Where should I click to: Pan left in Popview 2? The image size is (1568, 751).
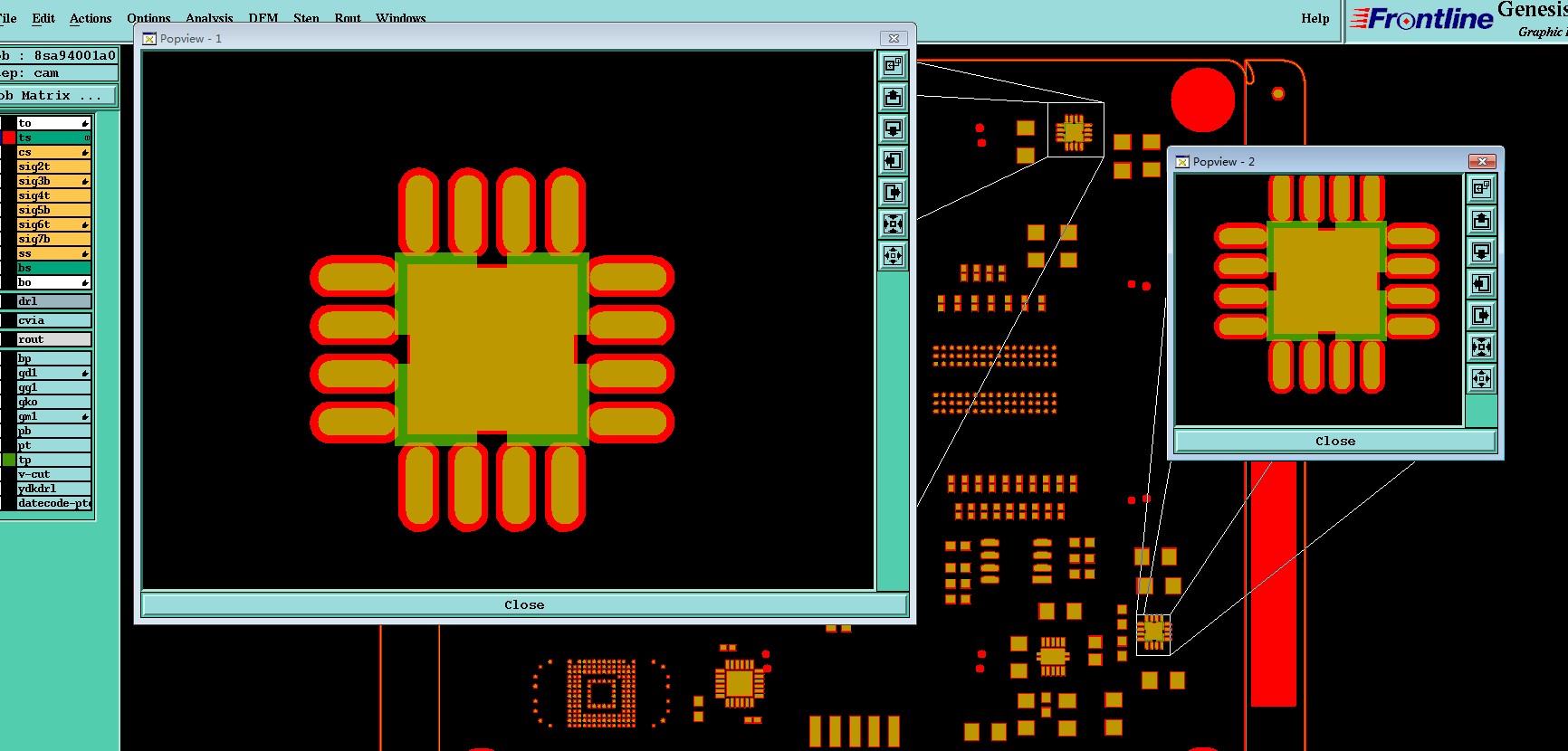pos(1481,283)
